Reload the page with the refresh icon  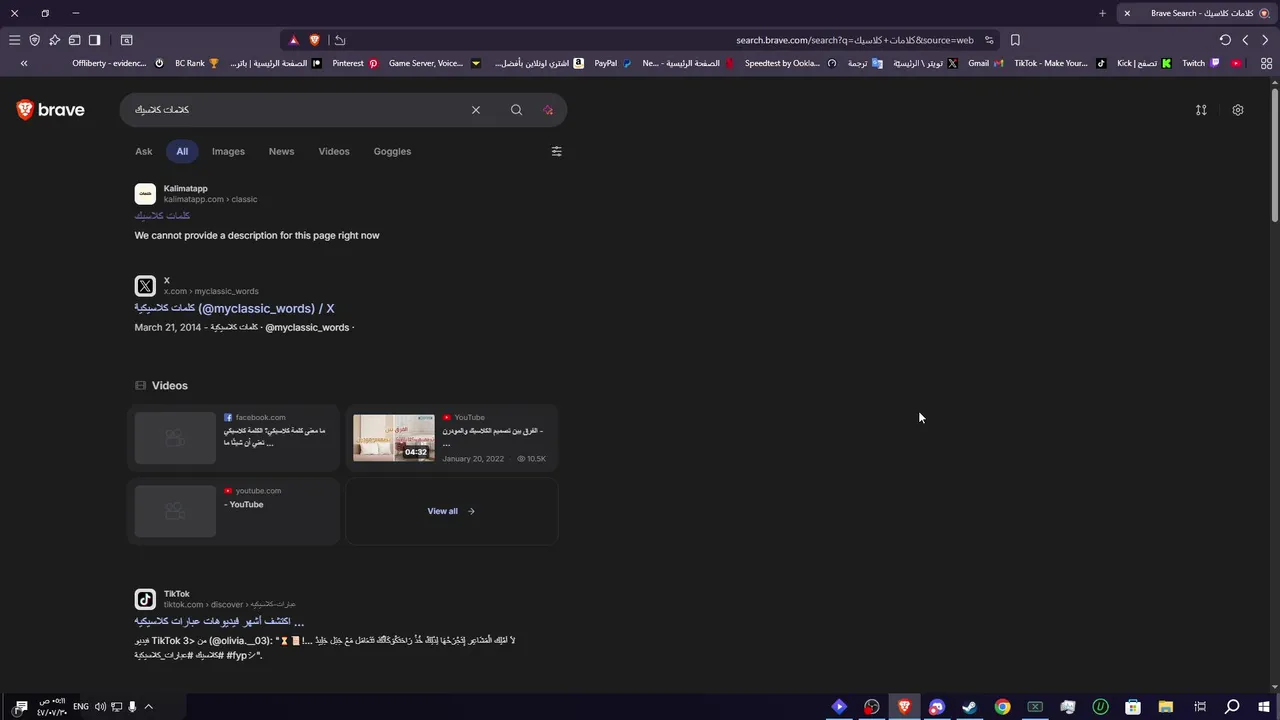pos(1225,40)
